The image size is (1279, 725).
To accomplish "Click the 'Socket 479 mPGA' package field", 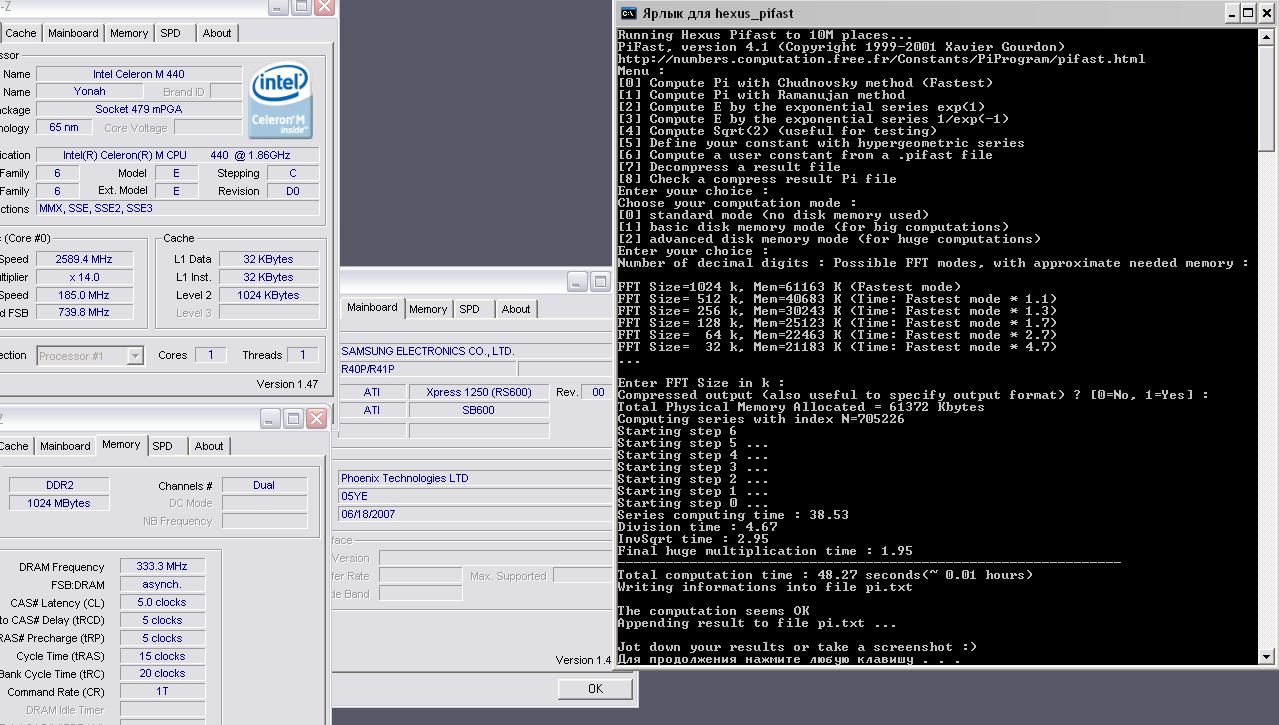I will (139, 109).
